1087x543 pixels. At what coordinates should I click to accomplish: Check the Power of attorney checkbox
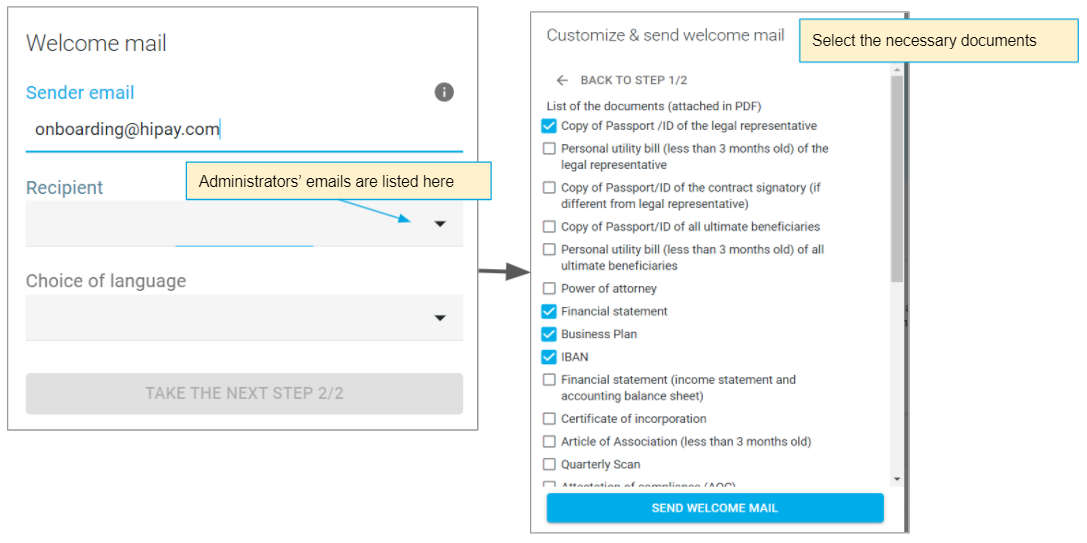coord(549,289)
